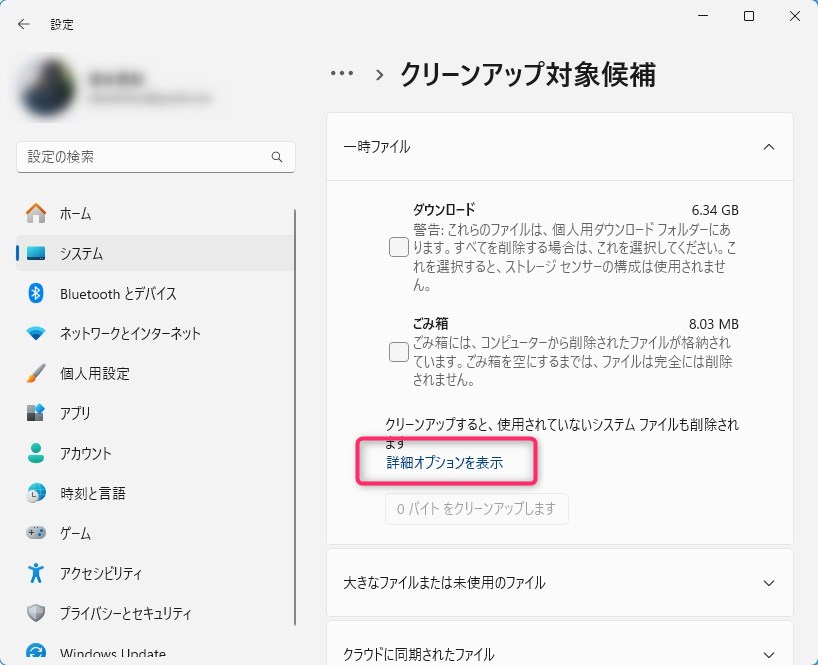Click the 時刻と言語 clock icon
Screen dimensions: 818x665
36,493
